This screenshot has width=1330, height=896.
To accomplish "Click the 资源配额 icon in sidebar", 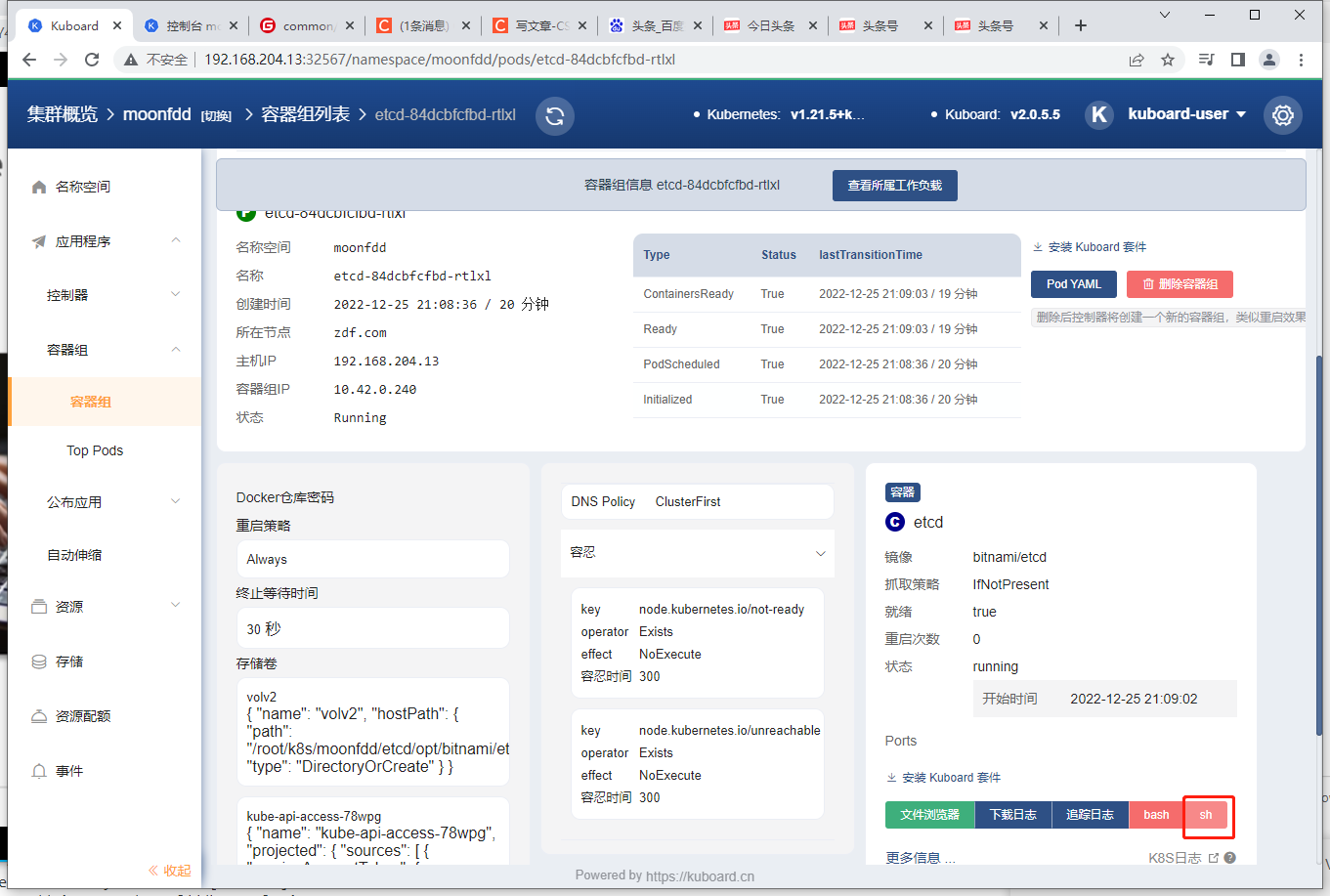I will pyautogui.click(x=39, y=716).
